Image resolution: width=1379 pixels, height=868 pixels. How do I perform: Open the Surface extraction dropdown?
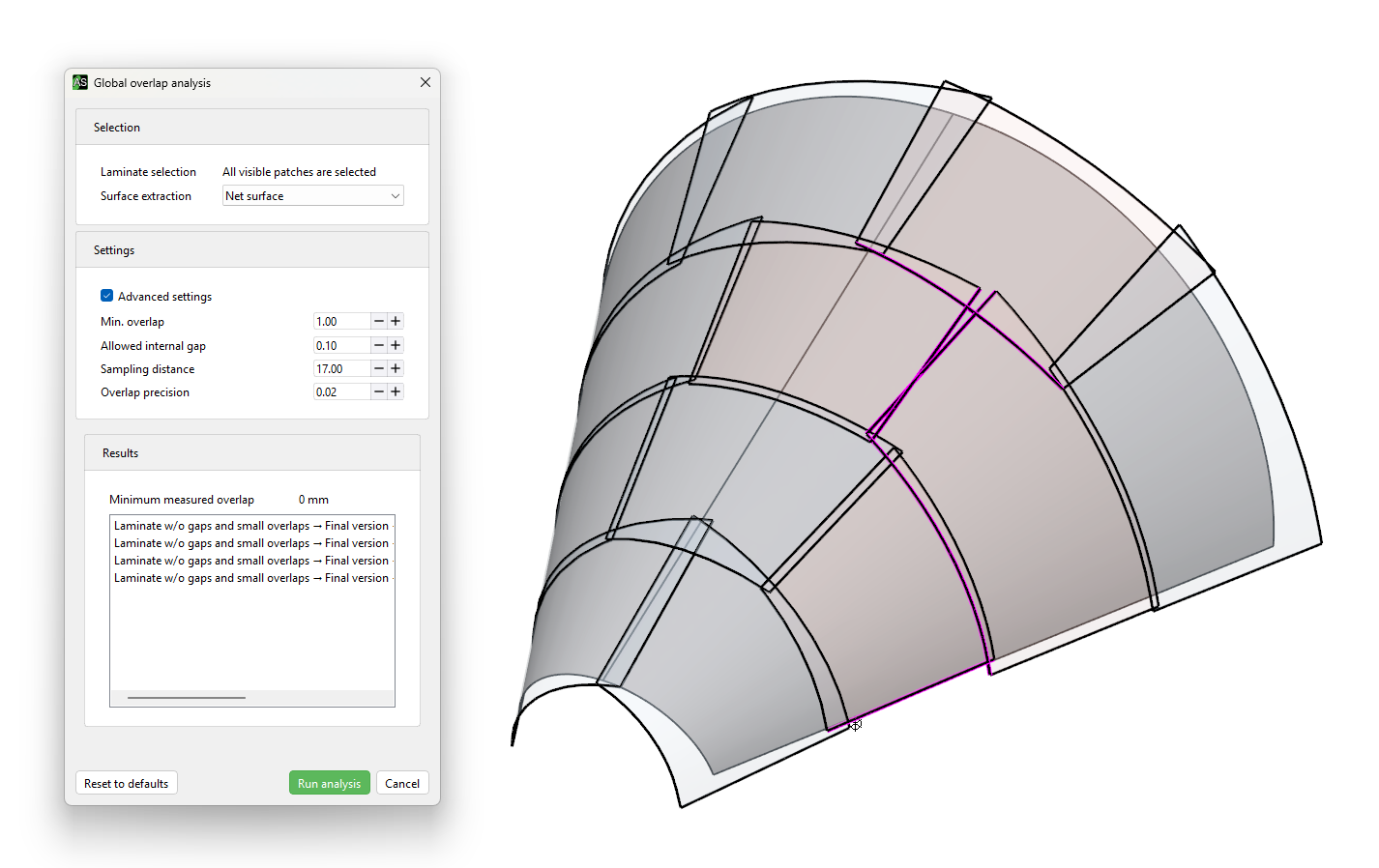pos(312,196)
